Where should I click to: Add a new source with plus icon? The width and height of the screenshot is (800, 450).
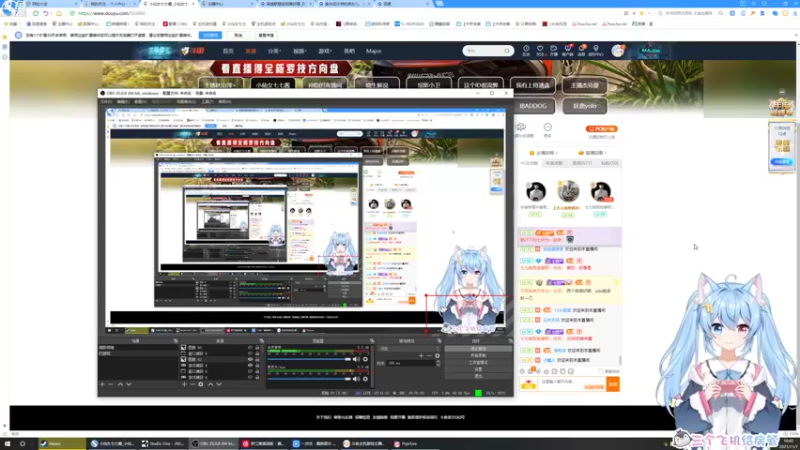tap(184, 384)
